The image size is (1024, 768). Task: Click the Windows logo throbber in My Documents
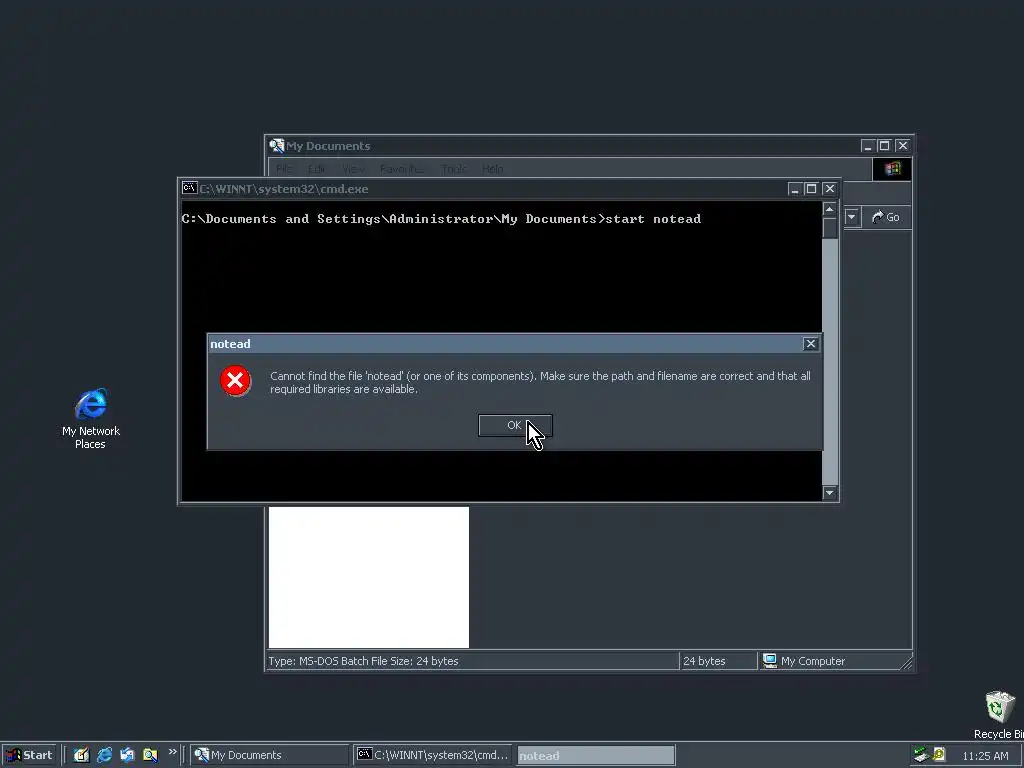892,168
